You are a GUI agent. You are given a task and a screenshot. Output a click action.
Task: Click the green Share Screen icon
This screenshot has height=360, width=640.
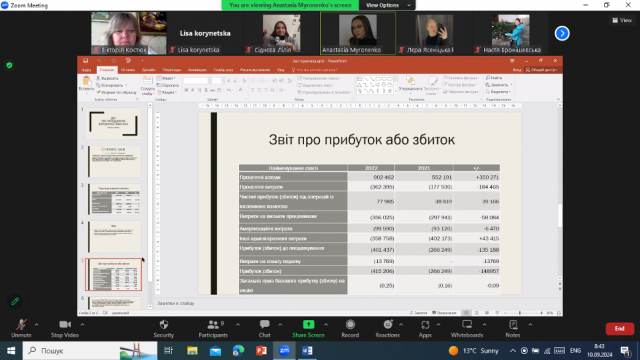(309, 324)
